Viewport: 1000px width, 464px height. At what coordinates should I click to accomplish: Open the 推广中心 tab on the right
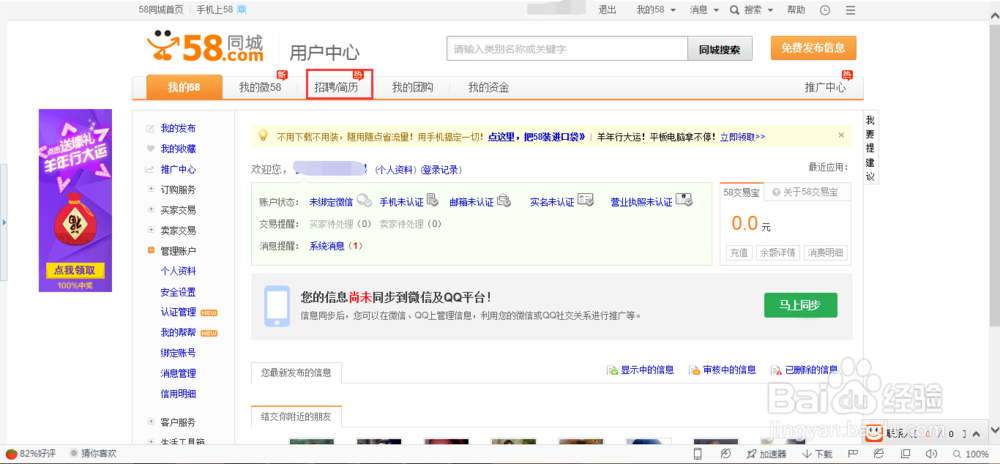[825, 87]
